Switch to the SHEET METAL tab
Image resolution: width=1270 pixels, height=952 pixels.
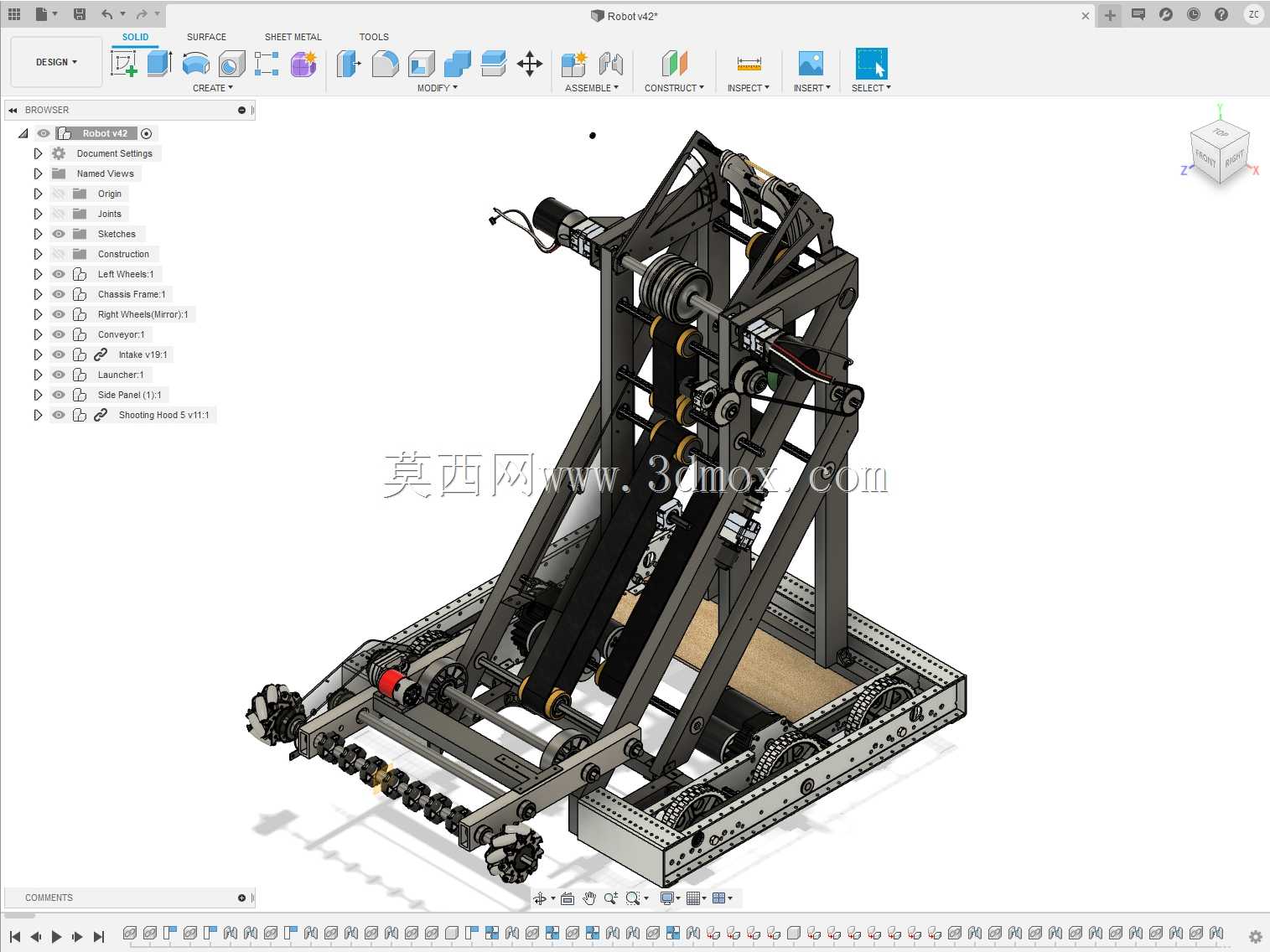point(293,37)
